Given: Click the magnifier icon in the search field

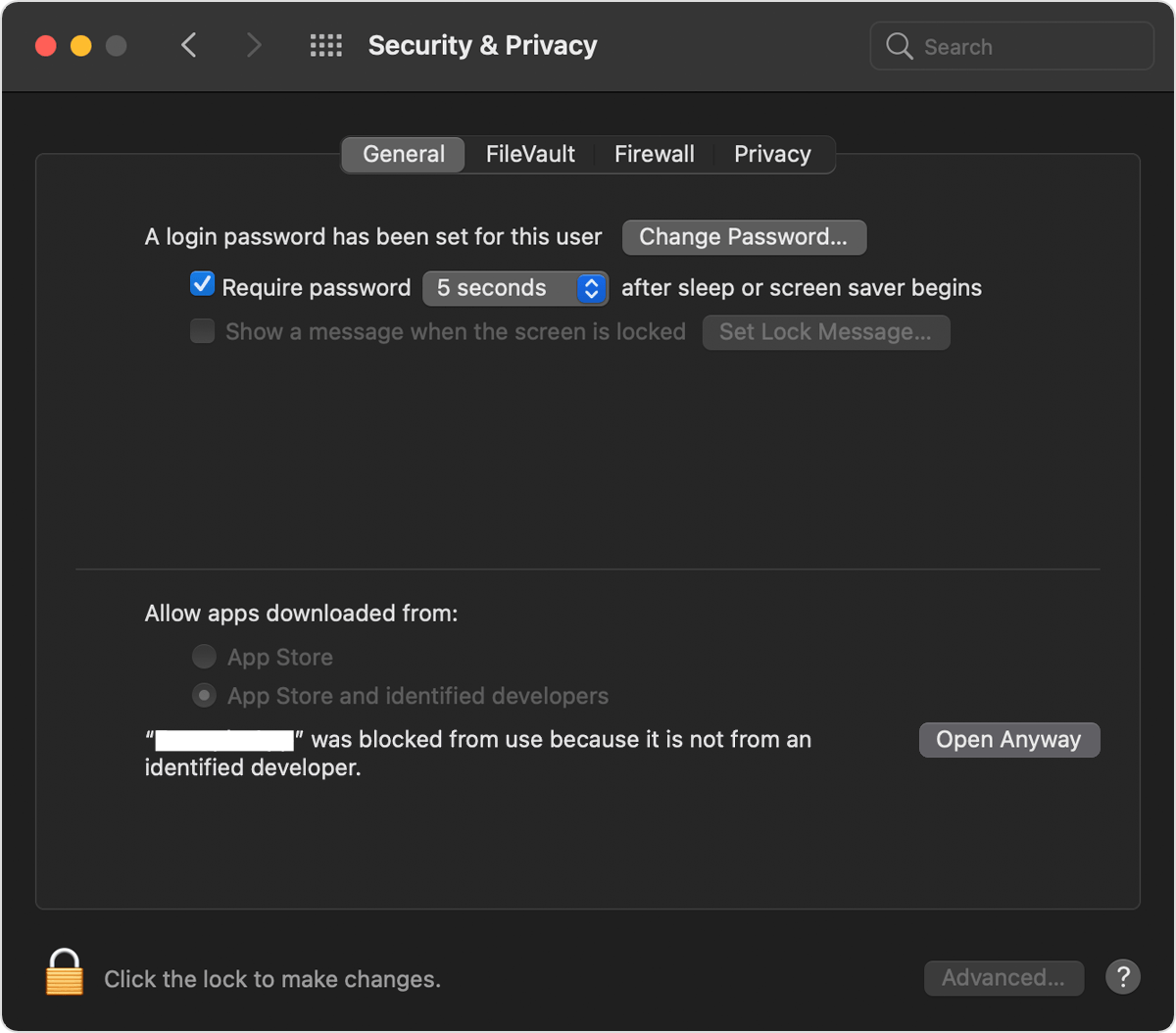Looking at the screenshot, I should coord(899,45).
